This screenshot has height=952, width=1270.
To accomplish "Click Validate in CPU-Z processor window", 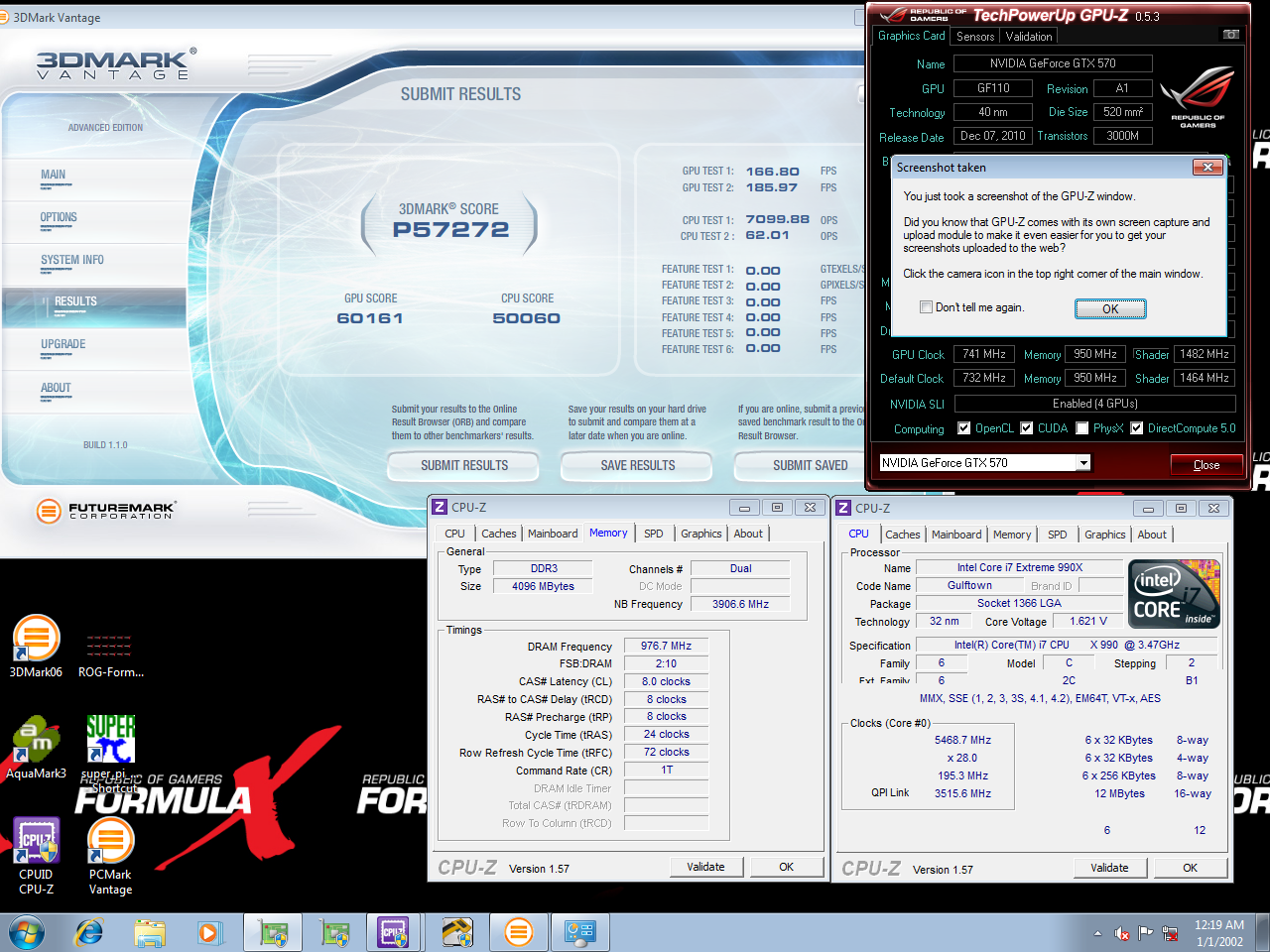I will click(x=1109, y=868).
